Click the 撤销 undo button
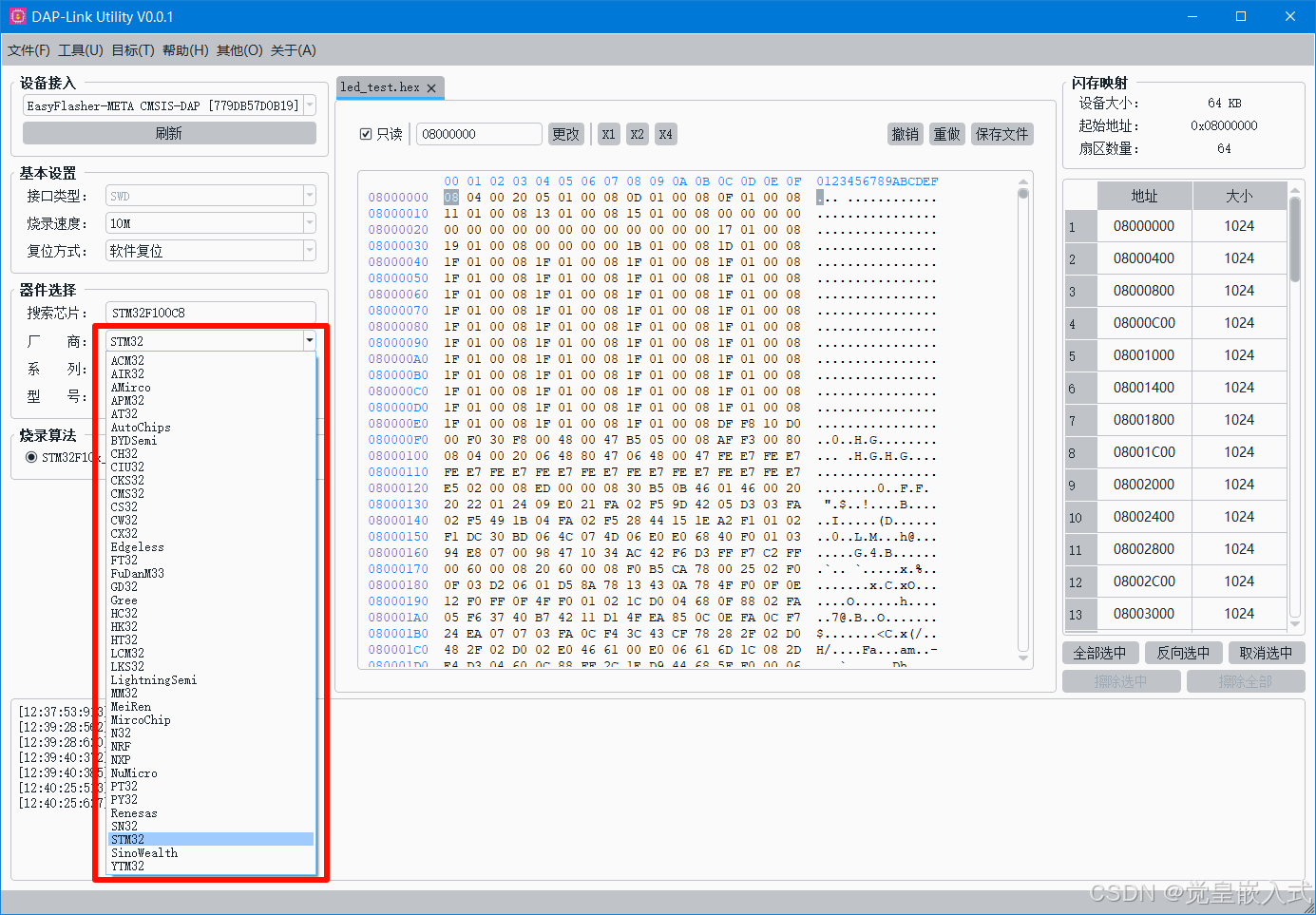 pos(905,134)
